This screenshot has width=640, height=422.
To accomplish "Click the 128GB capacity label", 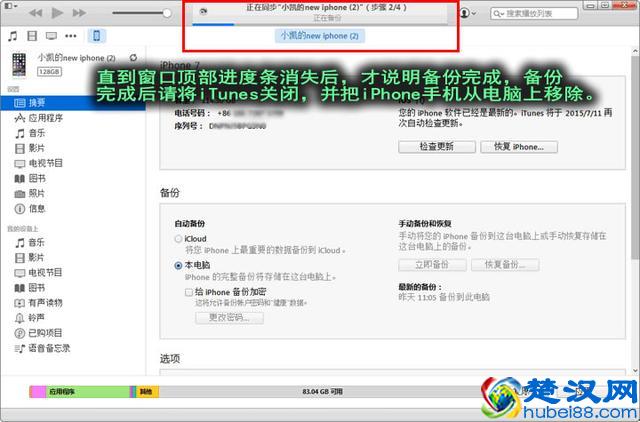I will point(49,71).
